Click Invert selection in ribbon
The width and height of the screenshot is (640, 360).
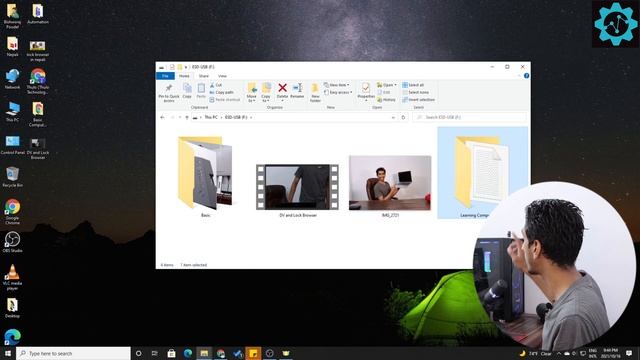click(418, 100)
